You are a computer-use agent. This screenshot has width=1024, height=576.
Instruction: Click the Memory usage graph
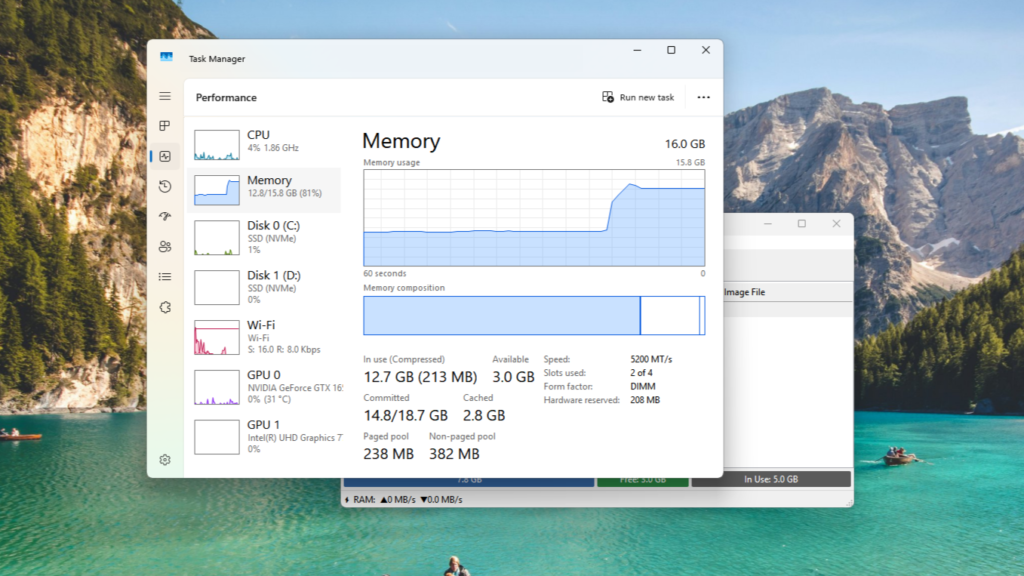pos(533,217)
